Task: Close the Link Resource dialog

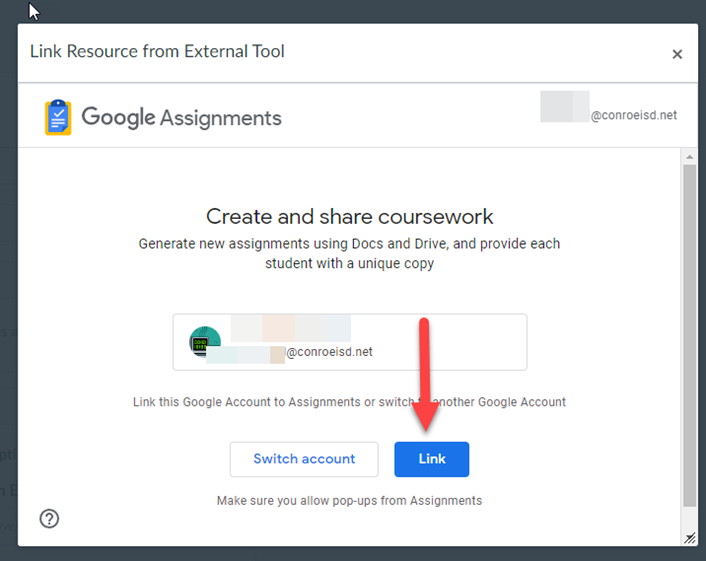Action: pyautogui.click(x=677, y=54)
